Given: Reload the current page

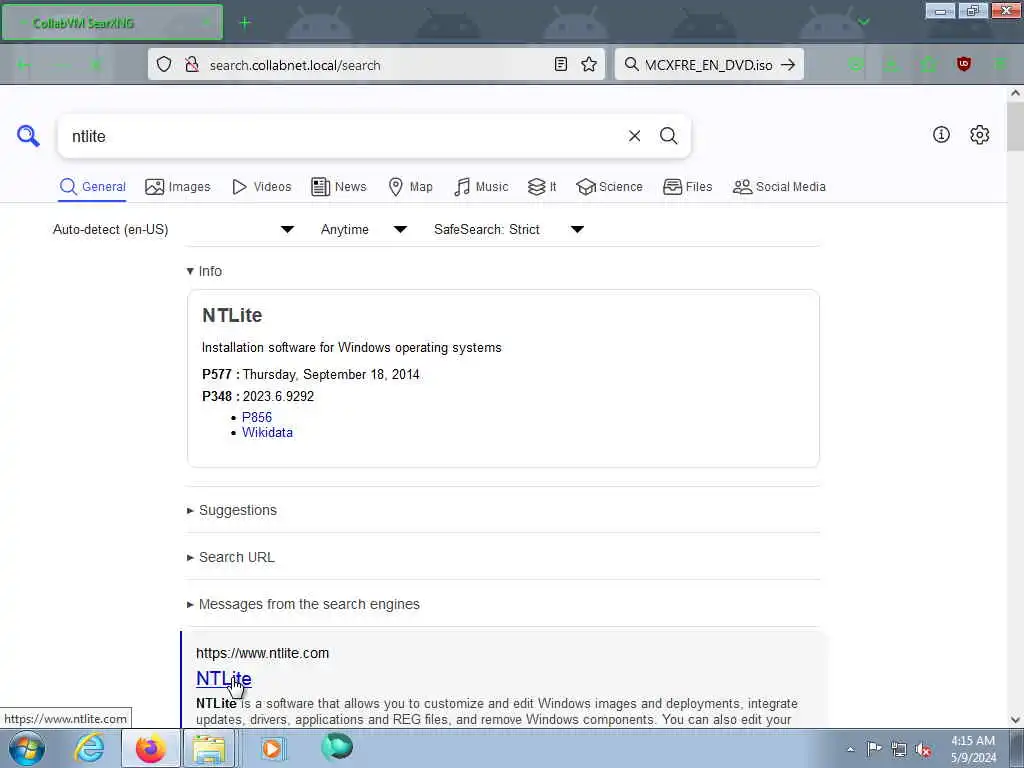Looking at the screenshot, I should (96, 65).
